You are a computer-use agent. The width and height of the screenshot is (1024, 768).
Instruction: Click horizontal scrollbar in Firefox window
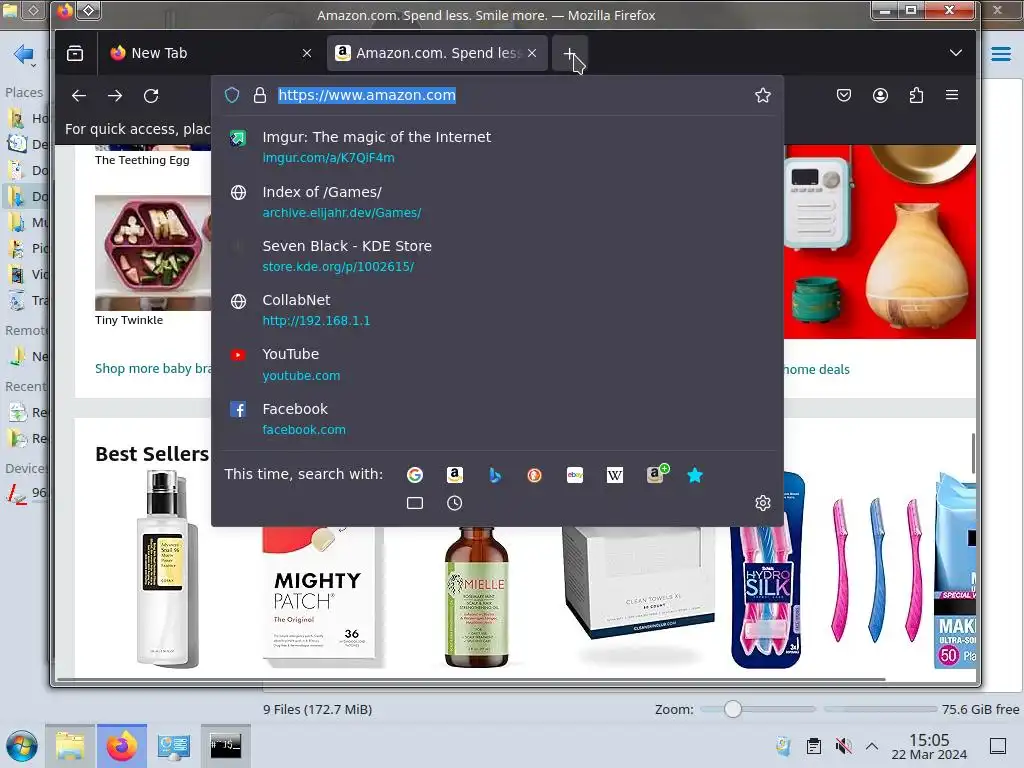470,679
